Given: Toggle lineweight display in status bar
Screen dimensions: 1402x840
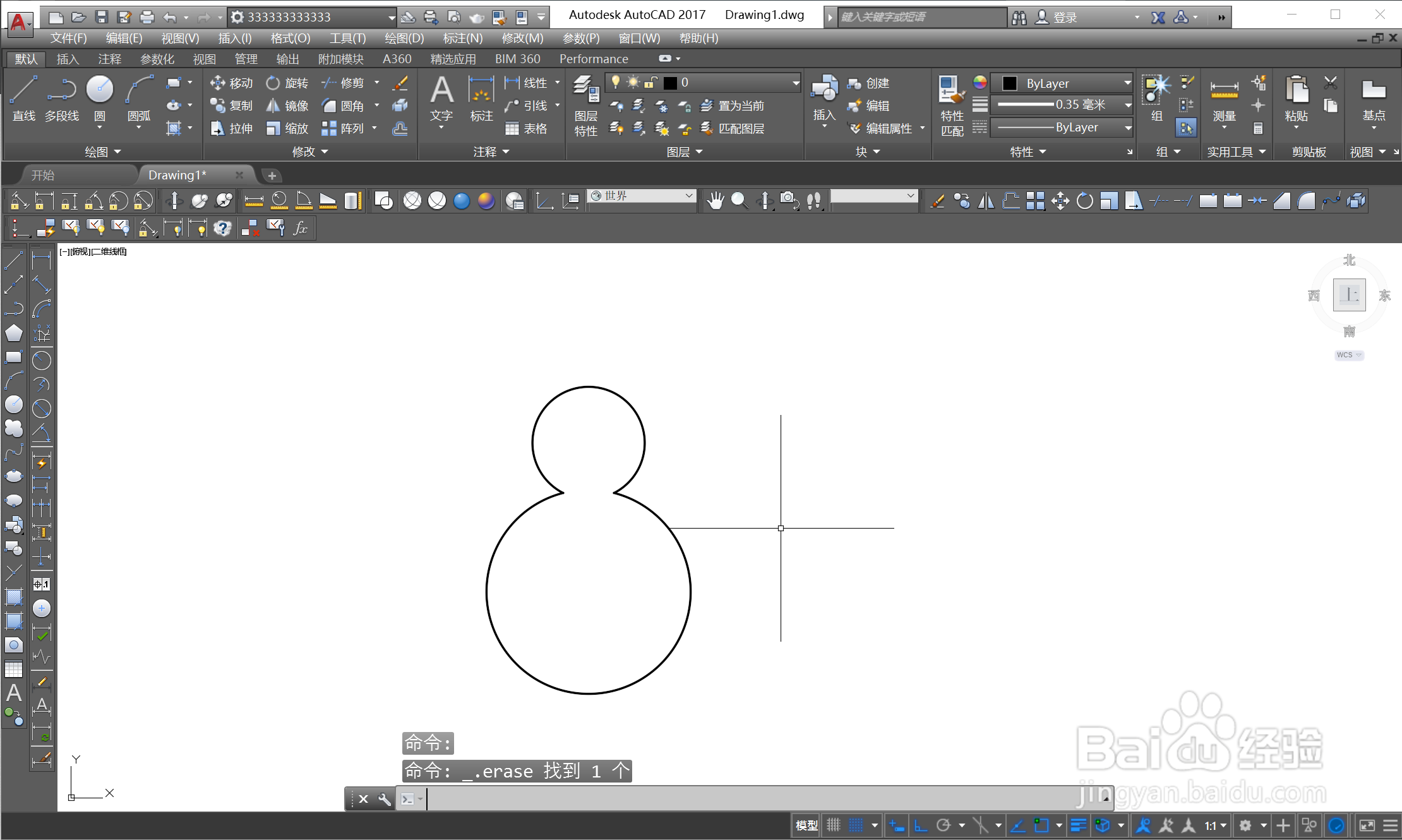Looking at the screenshot, I should pyautogui.click(x=1078, y=825).
